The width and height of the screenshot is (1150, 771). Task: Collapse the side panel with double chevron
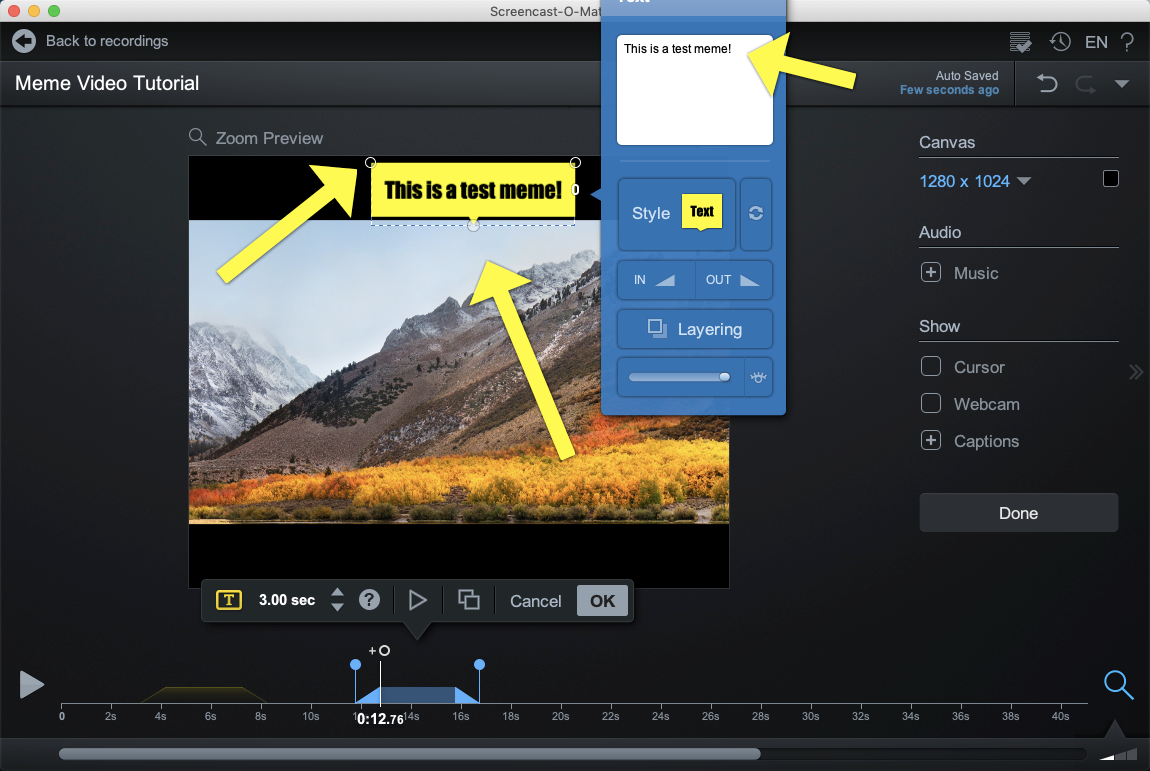(1136, 372)
